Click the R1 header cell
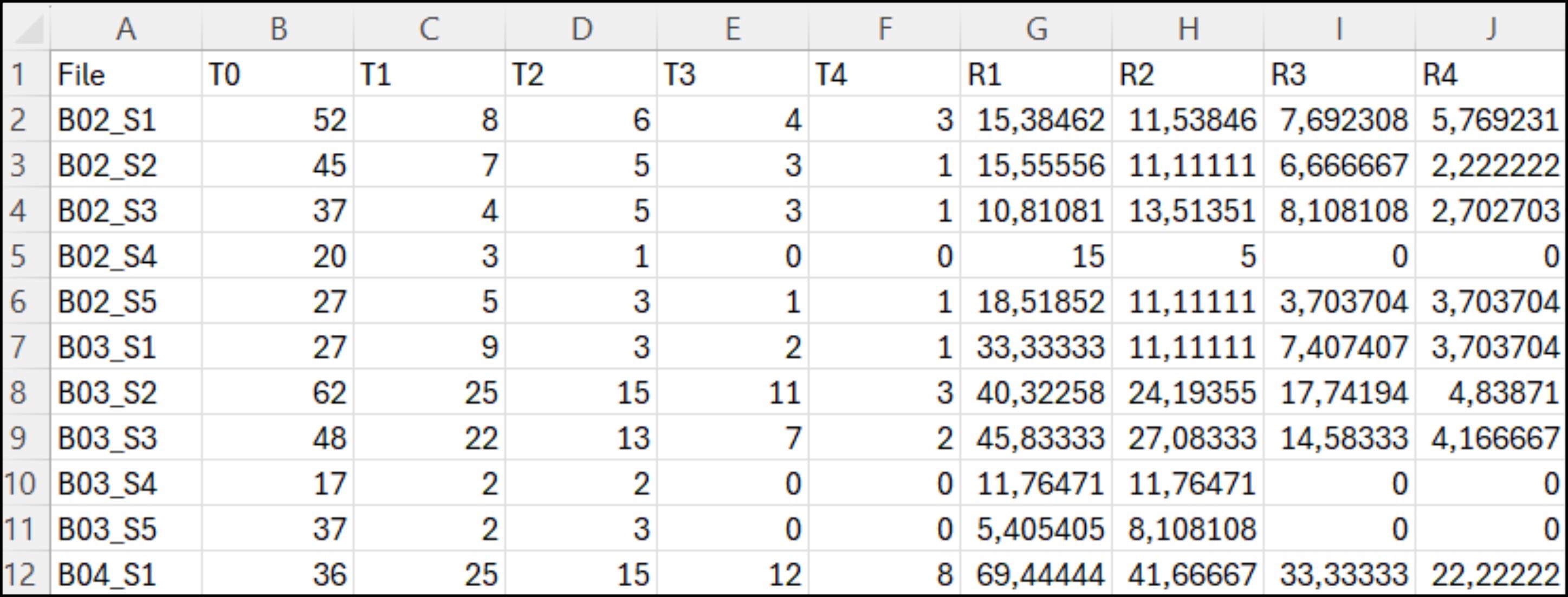This screenshot has height=597, width=1568. [x=1036, y=74]
